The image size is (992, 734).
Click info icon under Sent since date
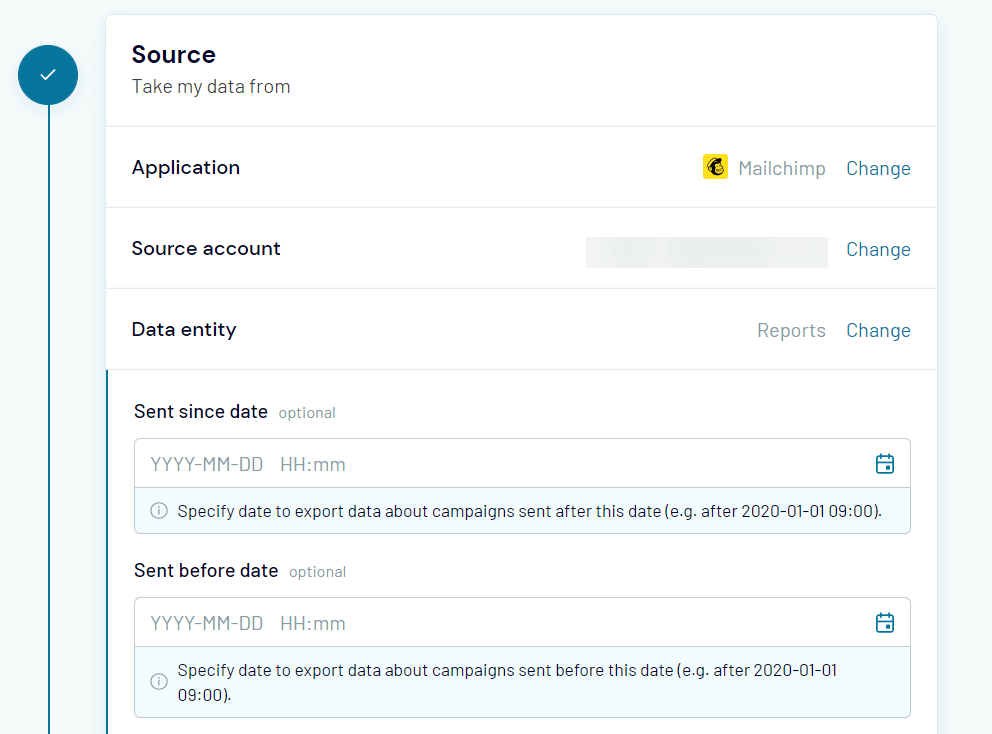coord(159,511)
